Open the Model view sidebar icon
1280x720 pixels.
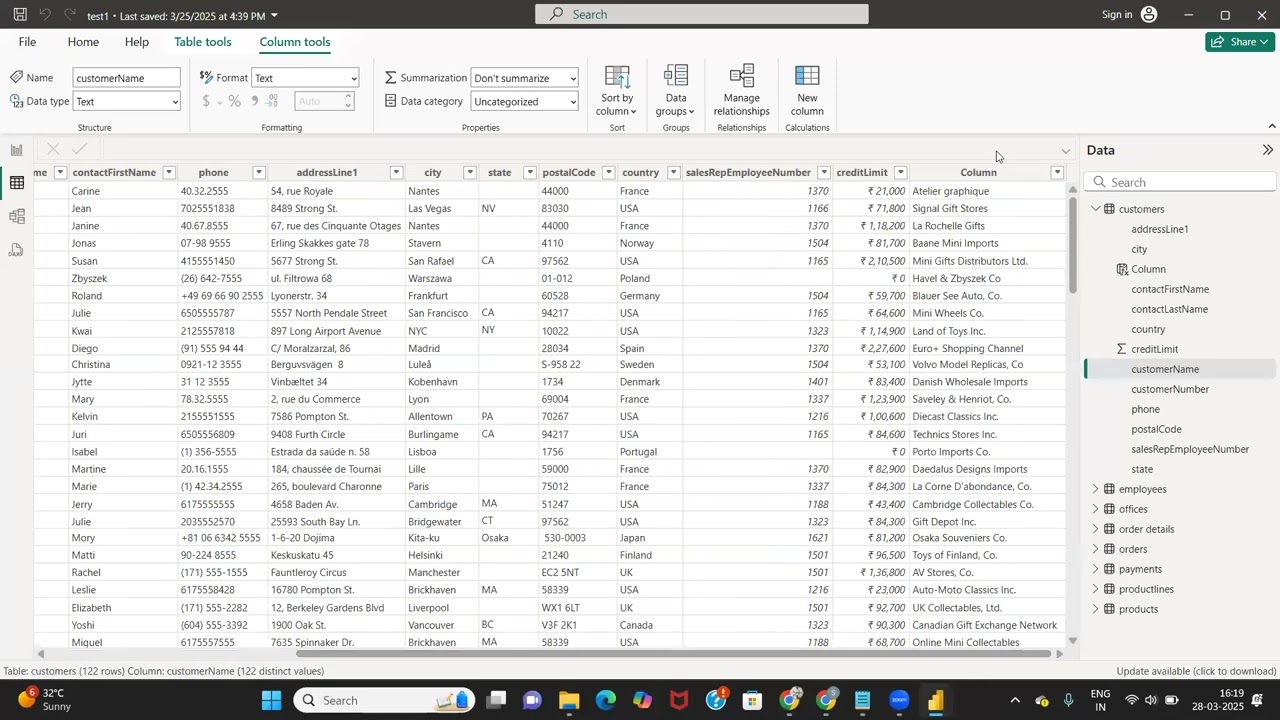(x=16, y=216)
